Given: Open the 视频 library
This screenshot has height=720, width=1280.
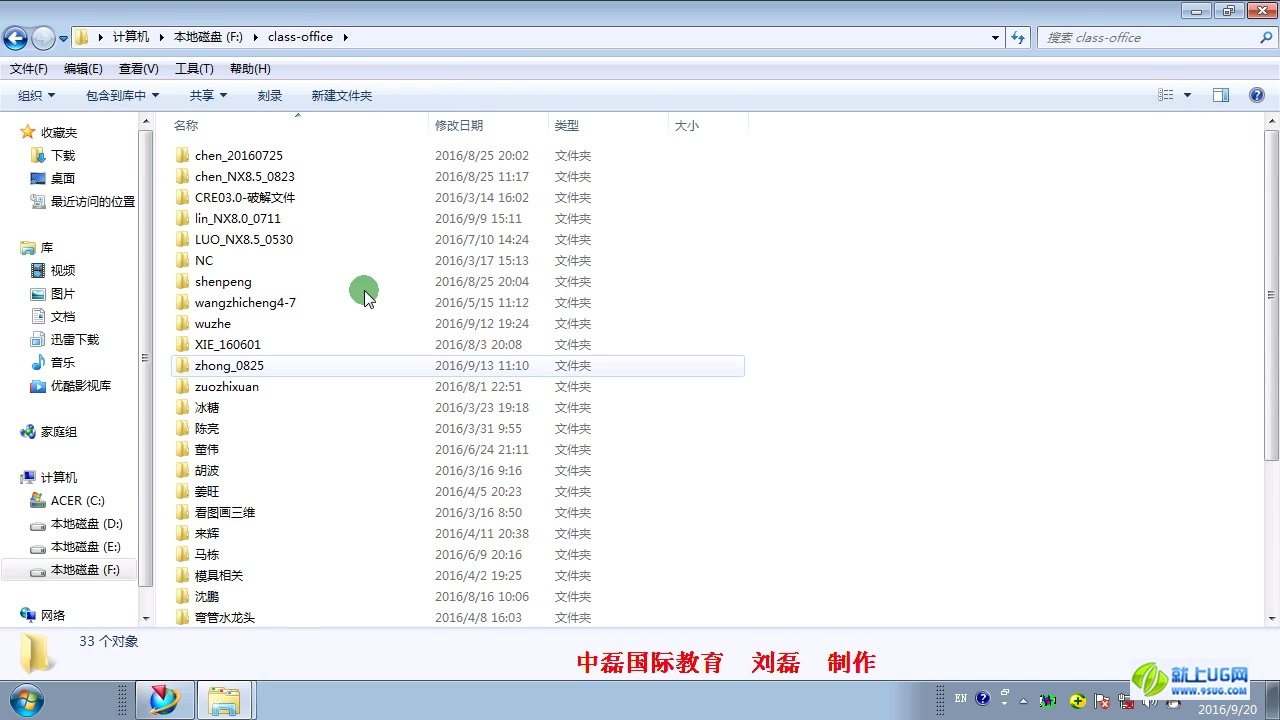Looking at the screenshot, I should (x=63, y=271).
